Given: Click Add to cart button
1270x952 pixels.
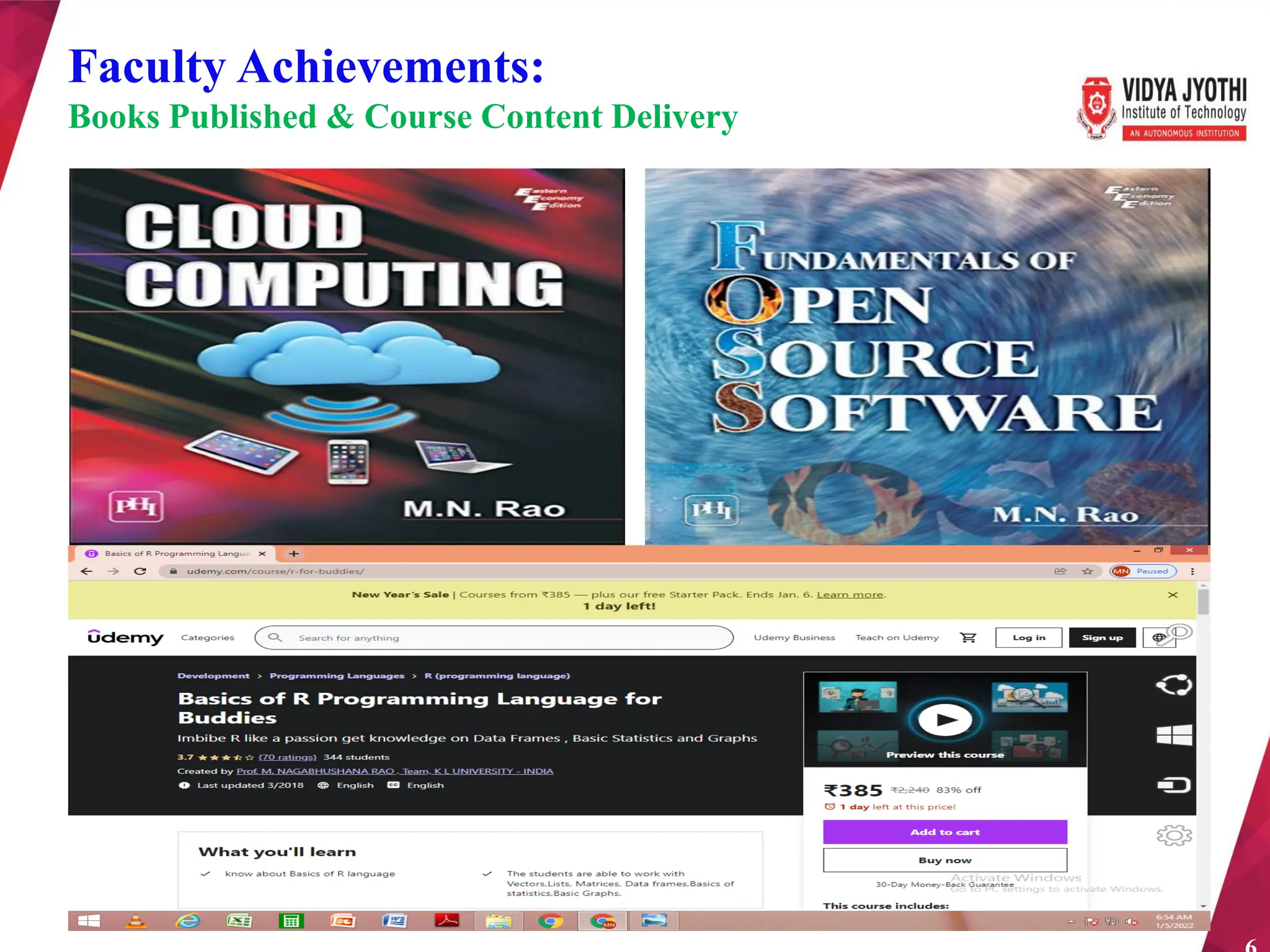Looking at the screenshot, I should coord(945,832).
